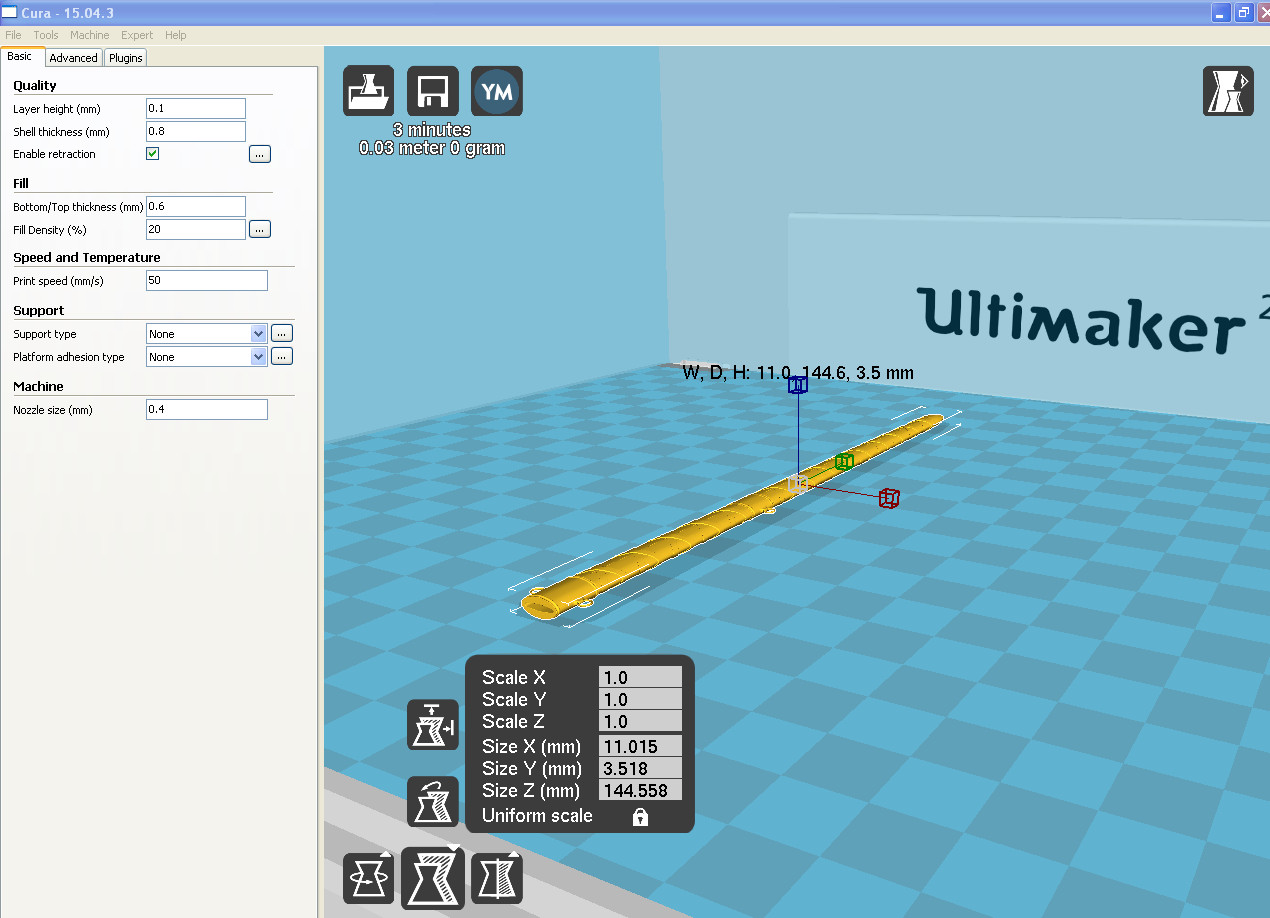
Task: Click the To max scale icon
Action: [x=433, y=725]
